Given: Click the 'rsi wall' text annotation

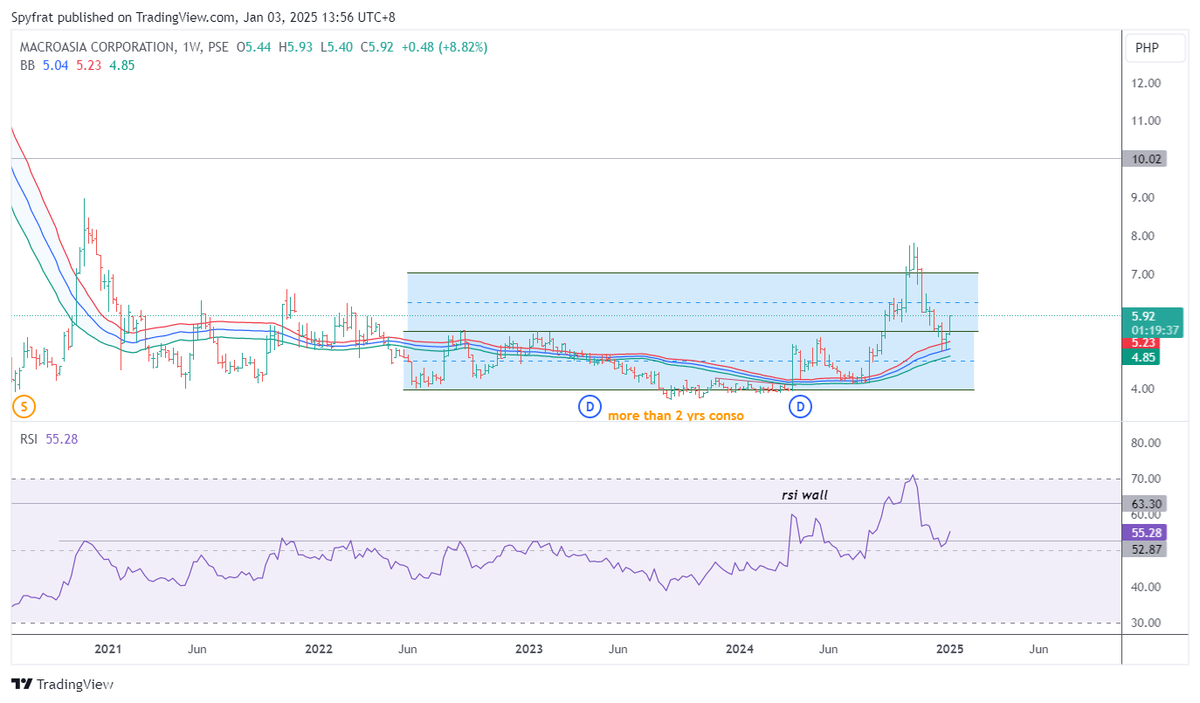Looking at the screenshot, I should coord(804,495).
